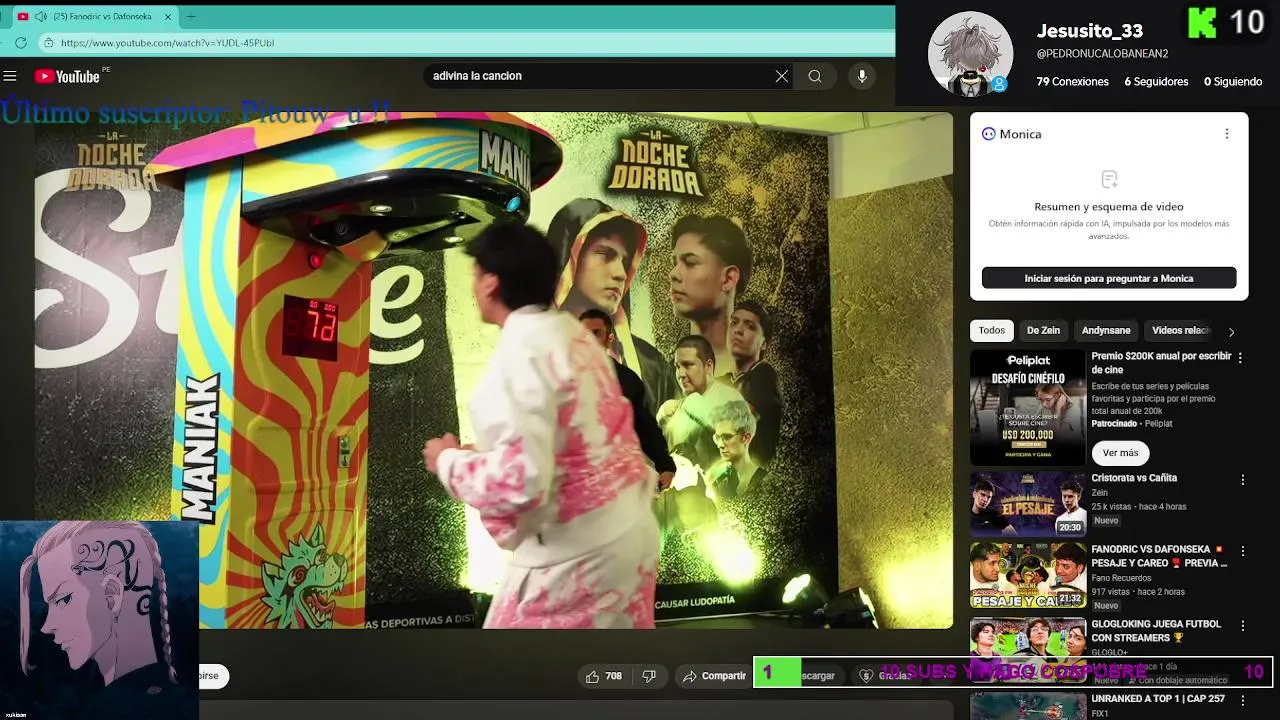Click the green Kick K logo
This screenshot has height=720, width=1280.
[1201, 22]
